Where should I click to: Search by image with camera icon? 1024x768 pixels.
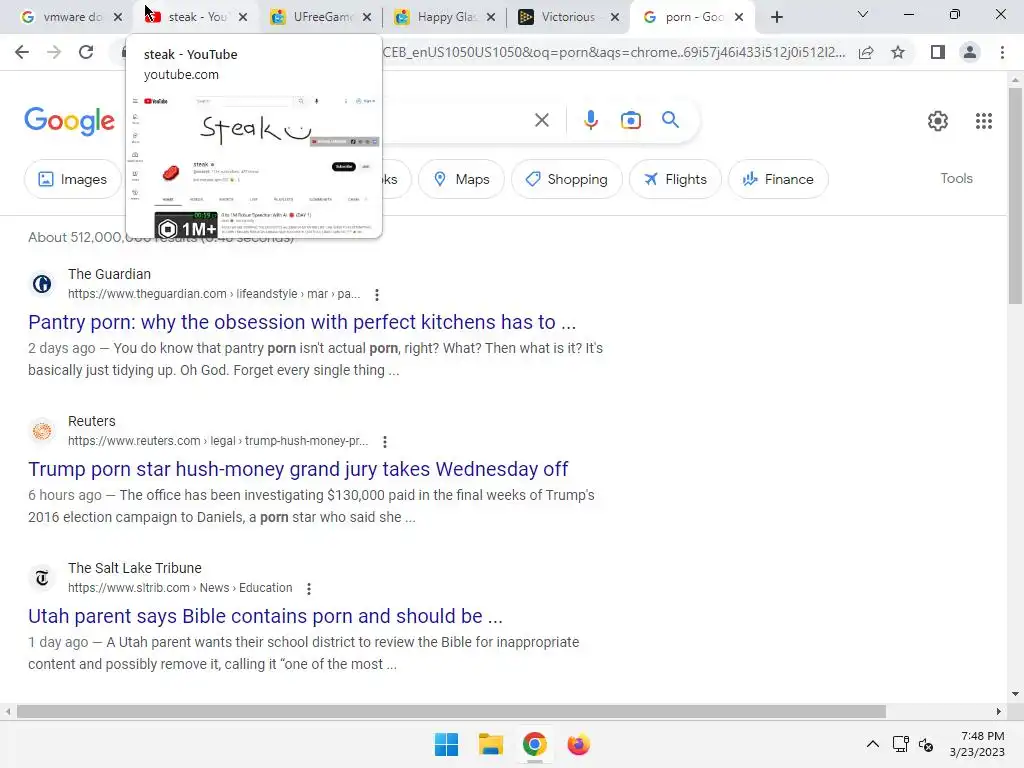630,120
